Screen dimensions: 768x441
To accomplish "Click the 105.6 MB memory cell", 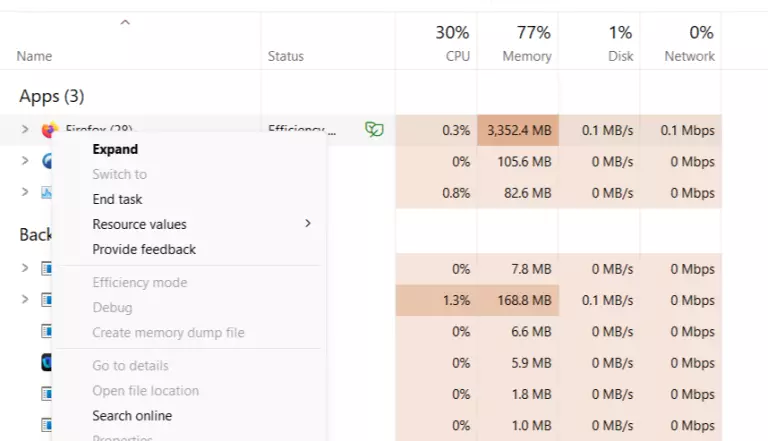I will coord(518,162).
